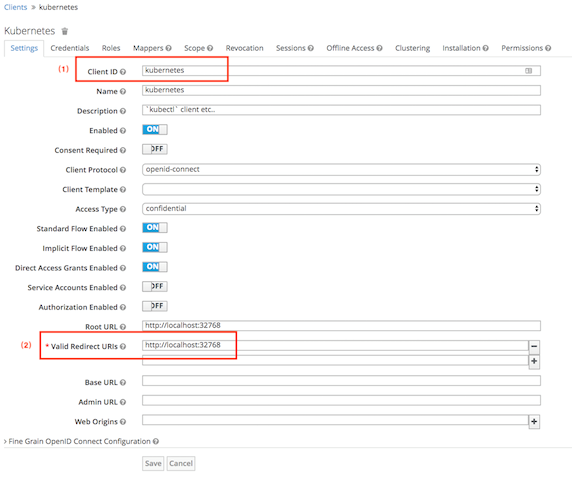Open help tooltip for Client ID

coord(123,72)
